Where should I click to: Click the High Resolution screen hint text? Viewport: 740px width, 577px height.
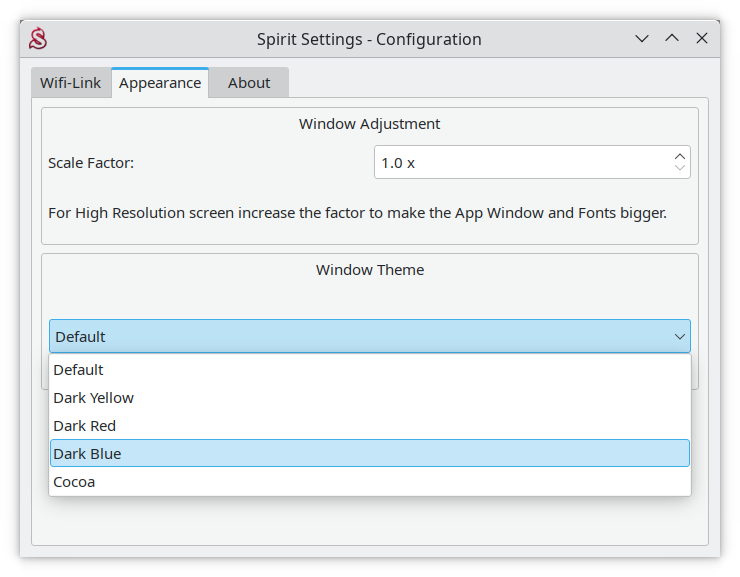click(x=357, y=213)
